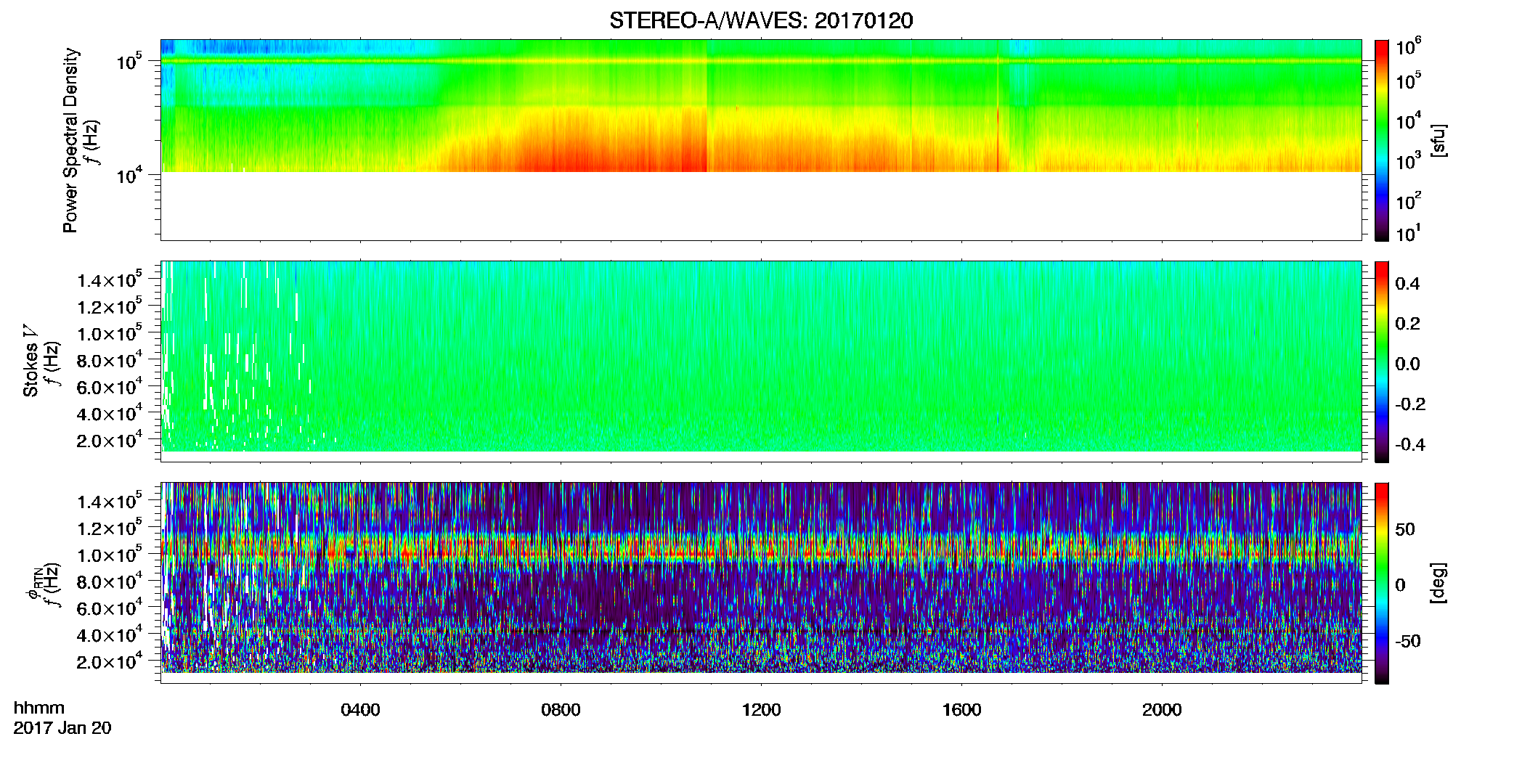Click the Stokes V axis label

(30, 361)
